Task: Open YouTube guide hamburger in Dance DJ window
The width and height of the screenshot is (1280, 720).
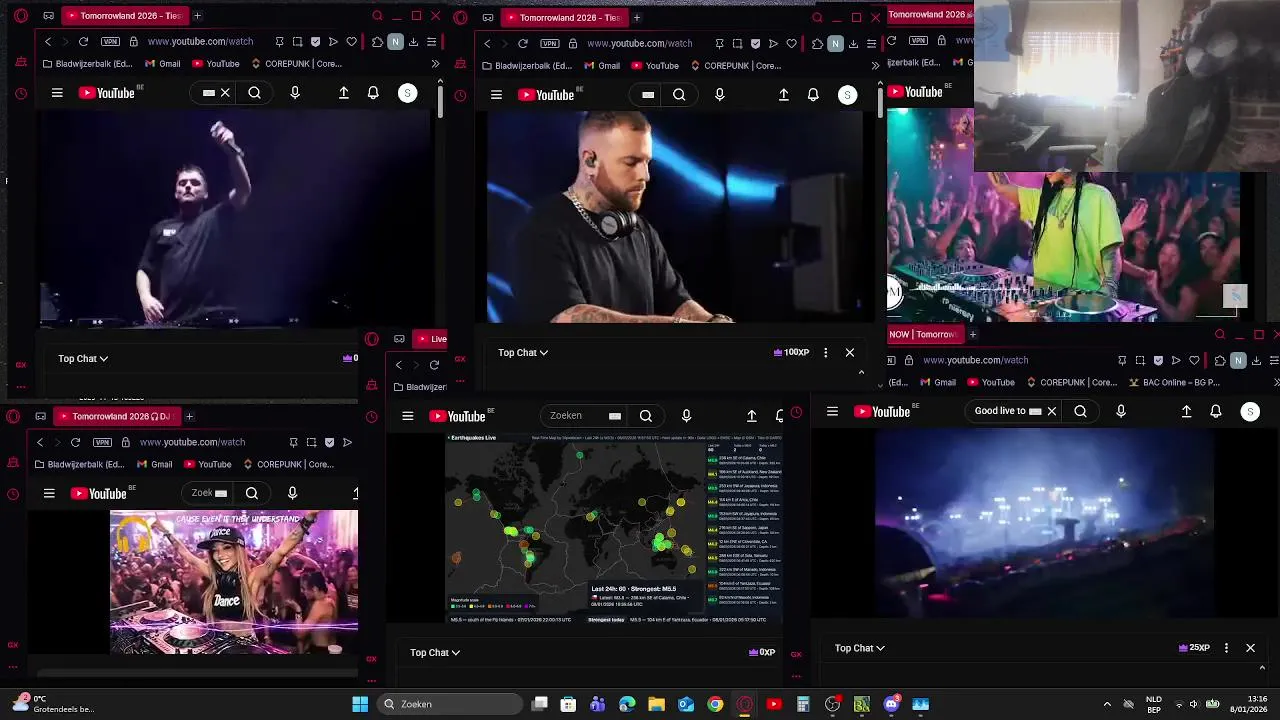Action: (x=49, y=493)
